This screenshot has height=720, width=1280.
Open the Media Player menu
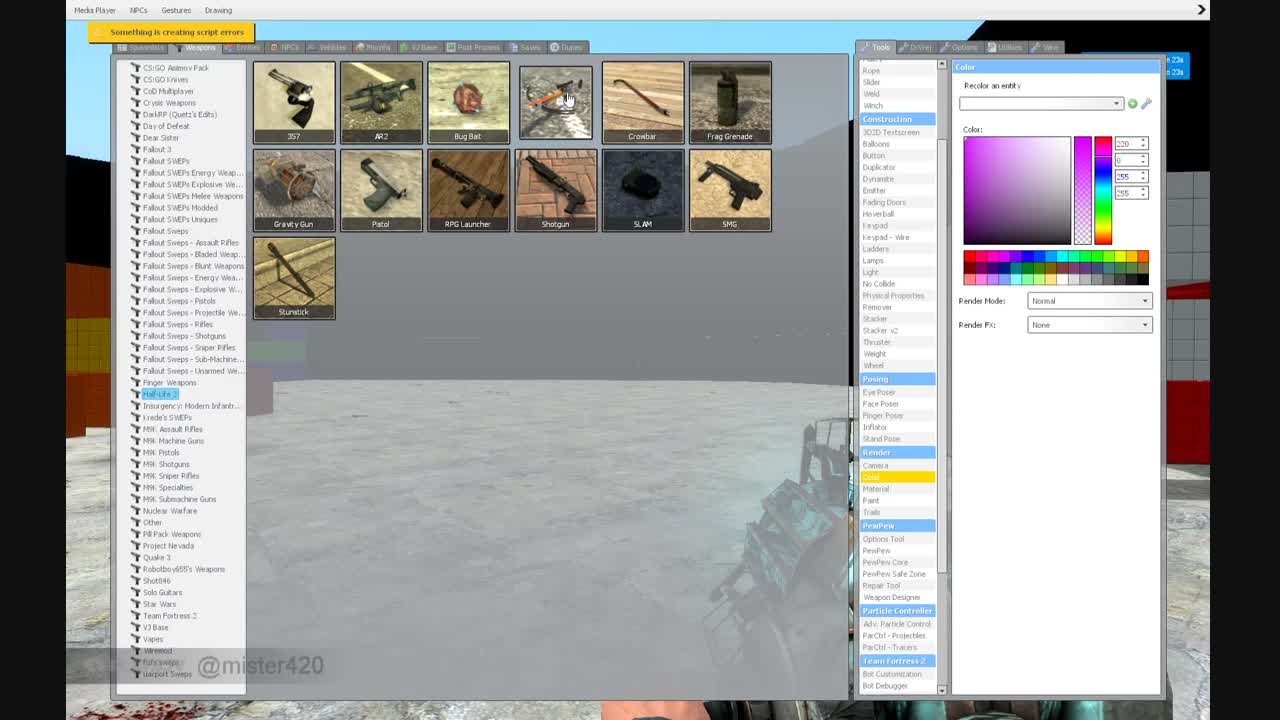click(95, 10)
